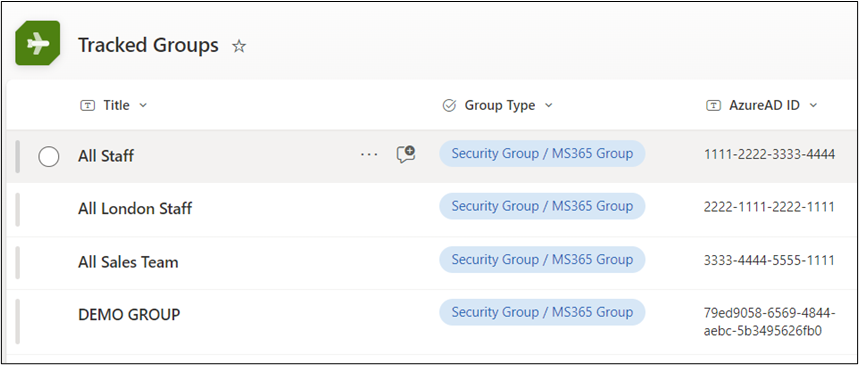Viewport: 859px width, 365px height.
Task: Select the ID 3333-4444-5555-1111 cell
Action: click(769, 260)
